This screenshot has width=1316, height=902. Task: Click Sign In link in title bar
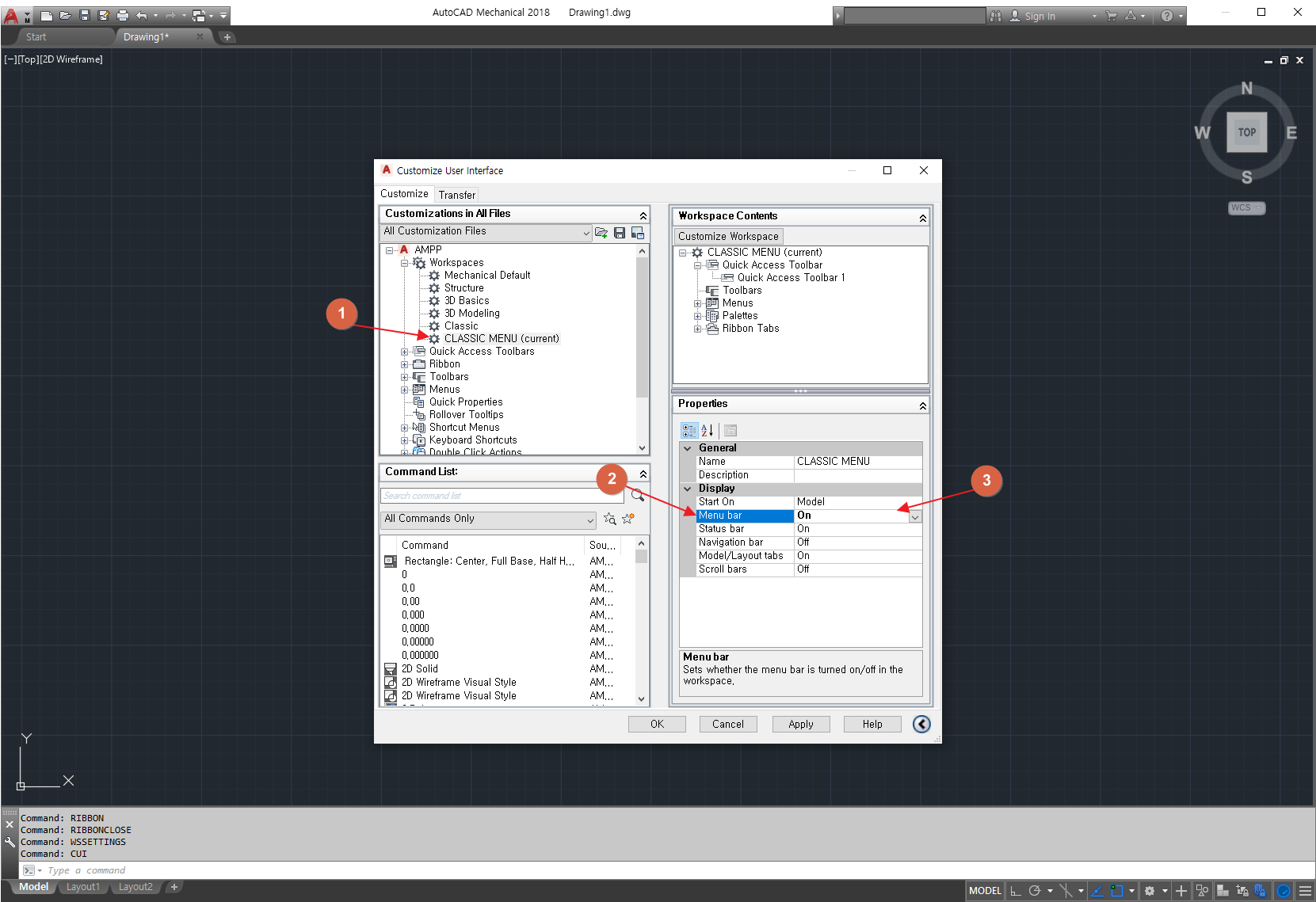pyautogui.click(x=1039, y=16)
